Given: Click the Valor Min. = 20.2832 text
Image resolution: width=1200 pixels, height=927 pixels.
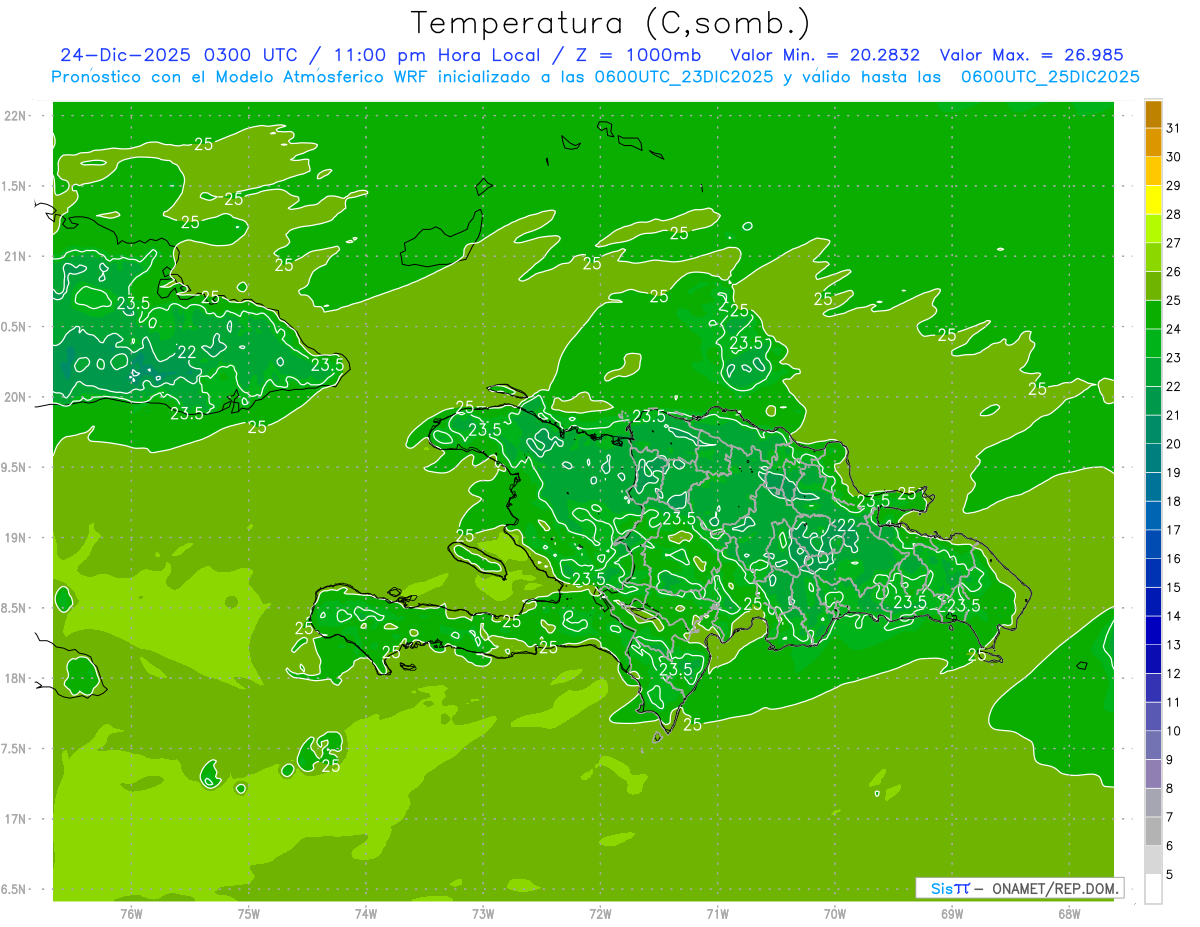Looking at the screenshot, I should click(x=825, y=55).
